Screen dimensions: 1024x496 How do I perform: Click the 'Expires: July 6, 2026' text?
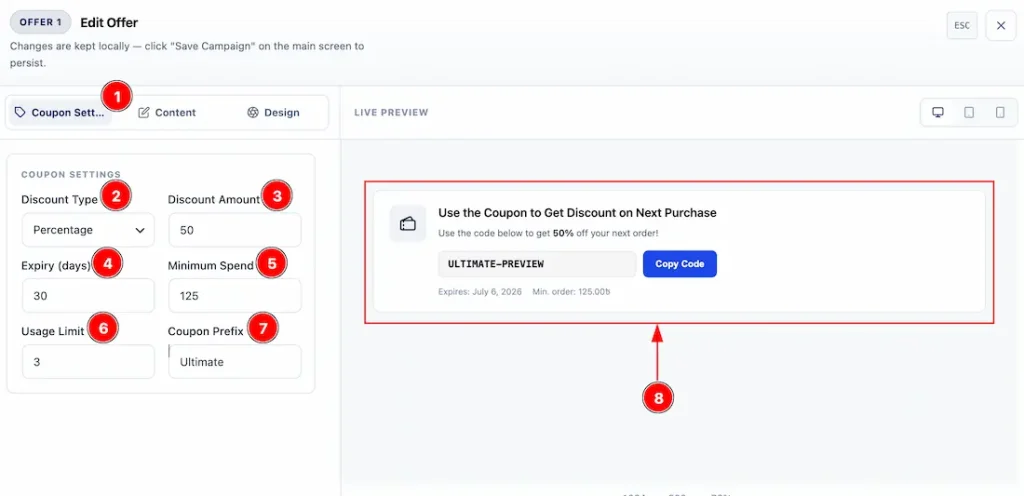coord(480,292)
